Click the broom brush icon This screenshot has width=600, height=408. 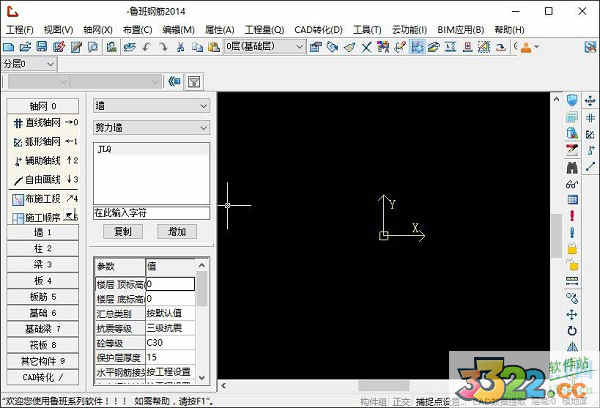point(349,47)
